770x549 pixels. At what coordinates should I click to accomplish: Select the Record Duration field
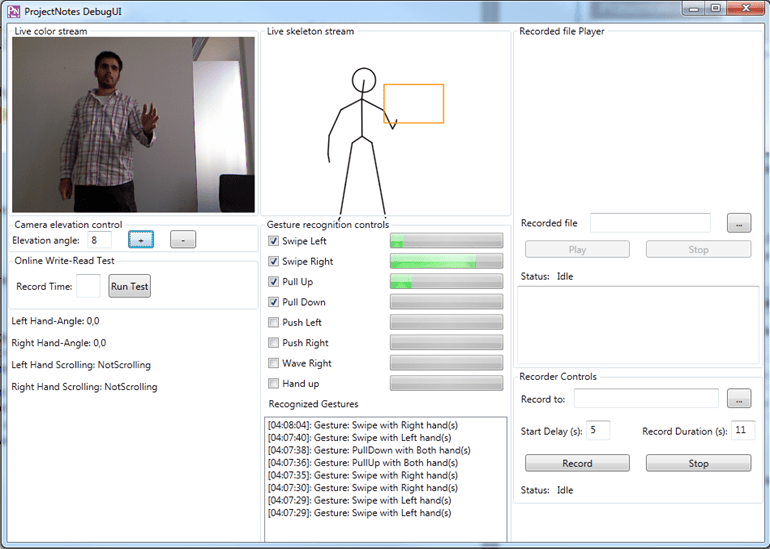[x=742, y=430]
